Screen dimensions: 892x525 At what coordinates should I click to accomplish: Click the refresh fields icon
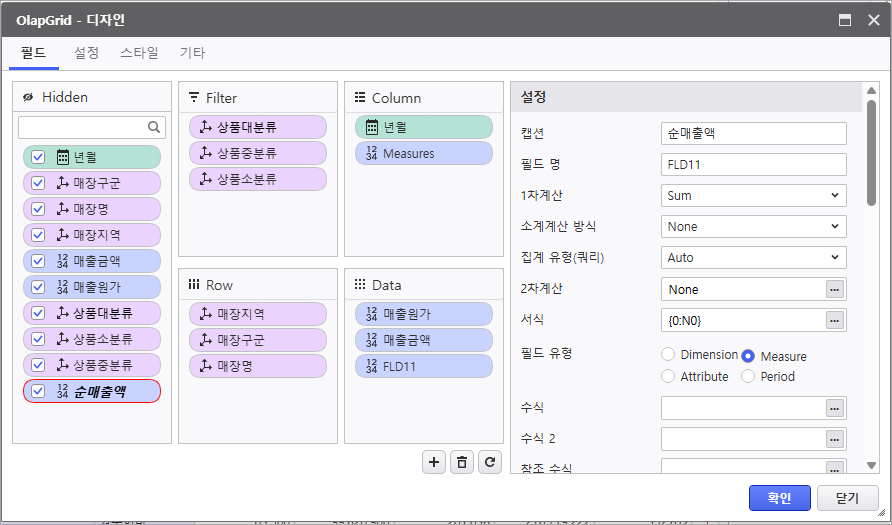[489, 461]
